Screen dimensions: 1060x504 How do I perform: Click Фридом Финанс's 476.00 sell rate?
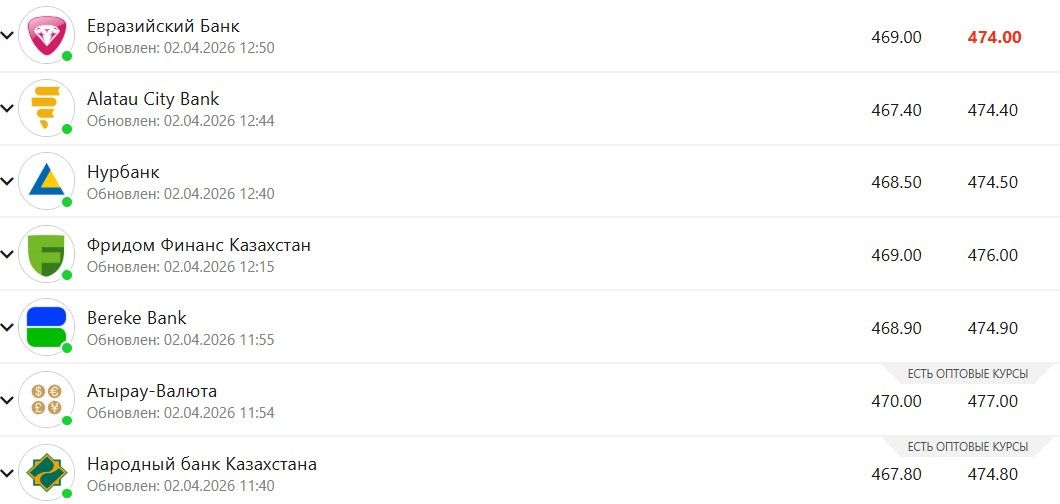[x=992, y=256]
